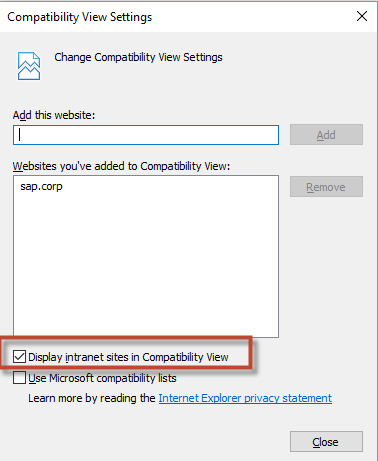Click the Close button at the bottom
The height and width of the screenshot is (461, 378).
[x=326, y=442]
